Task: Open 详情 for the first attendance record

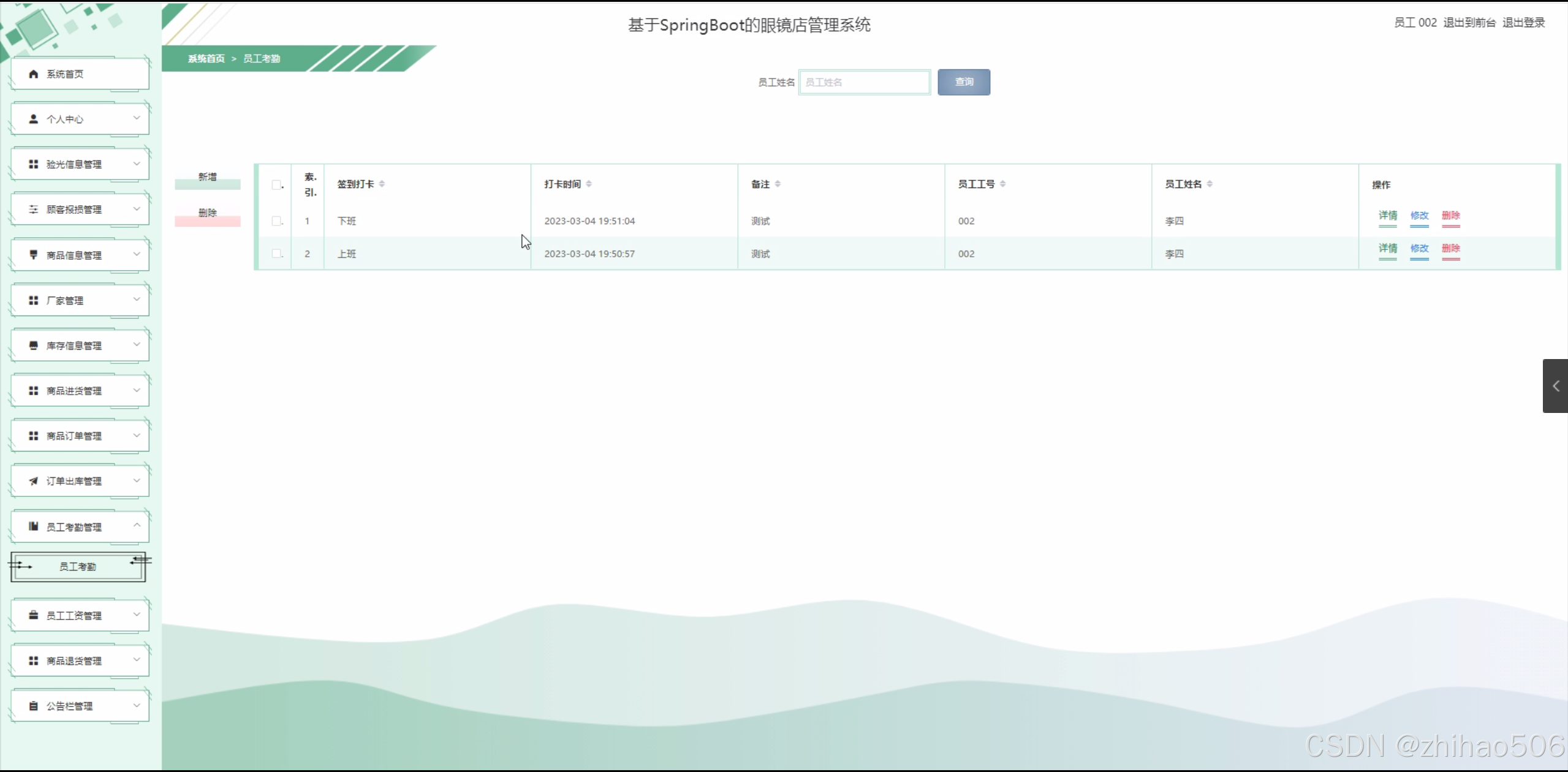Action: (x=1387, y=216)
